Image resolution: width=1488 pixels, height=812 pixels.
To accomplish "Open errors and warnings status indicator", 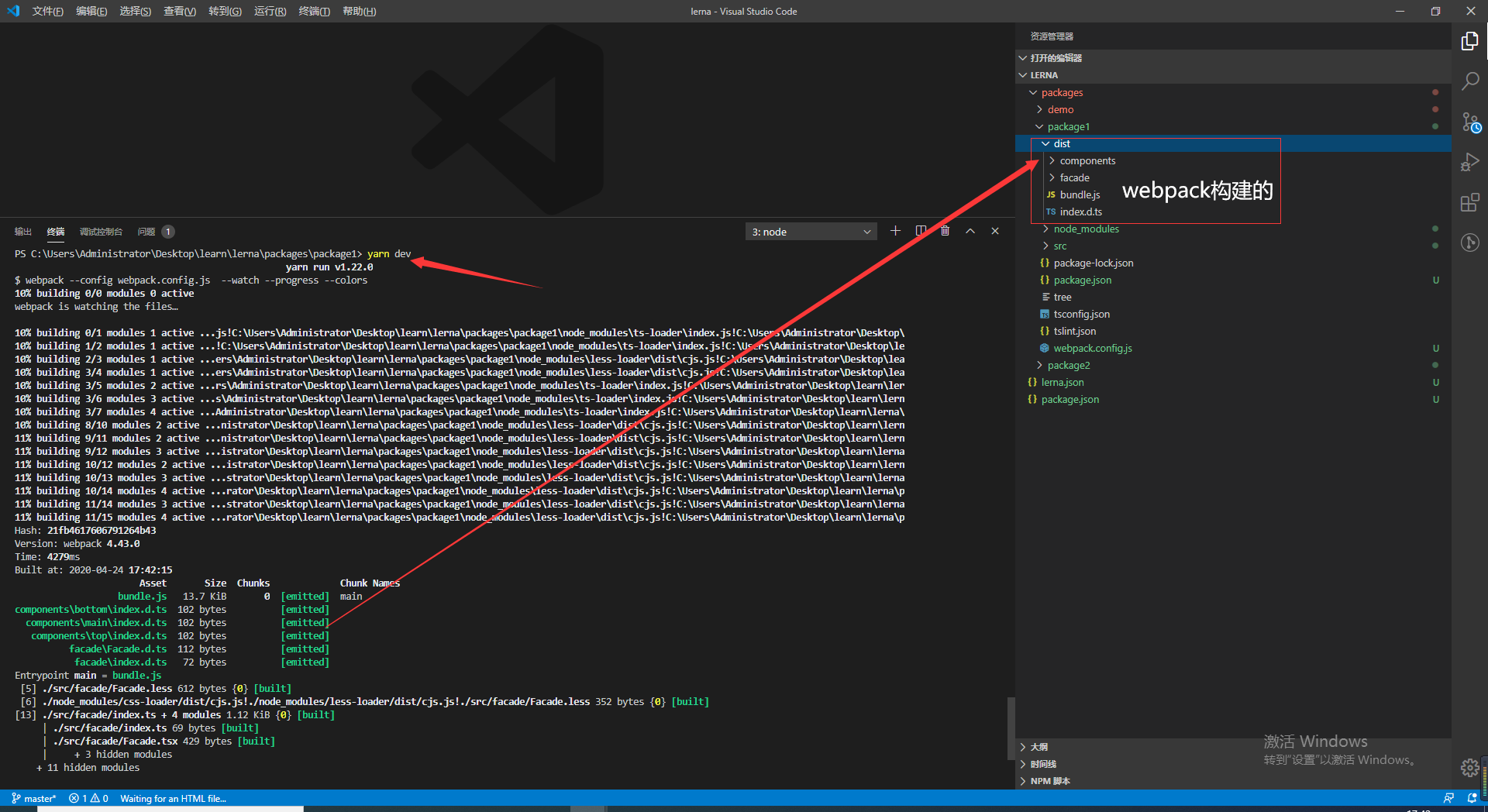I will coord(88,798).
